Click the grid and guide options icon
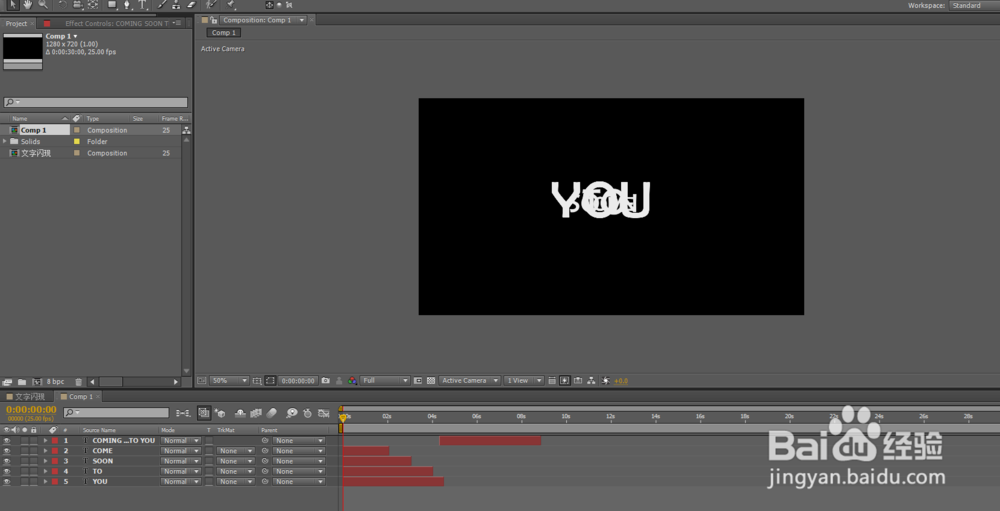The image size is (1000, 511). (x=257, y=381)
